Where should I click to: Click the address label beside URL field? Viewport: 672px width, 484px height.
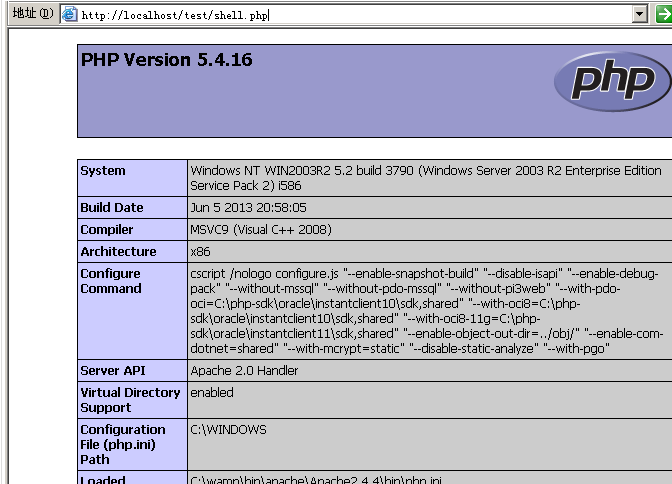coord(33,13)
